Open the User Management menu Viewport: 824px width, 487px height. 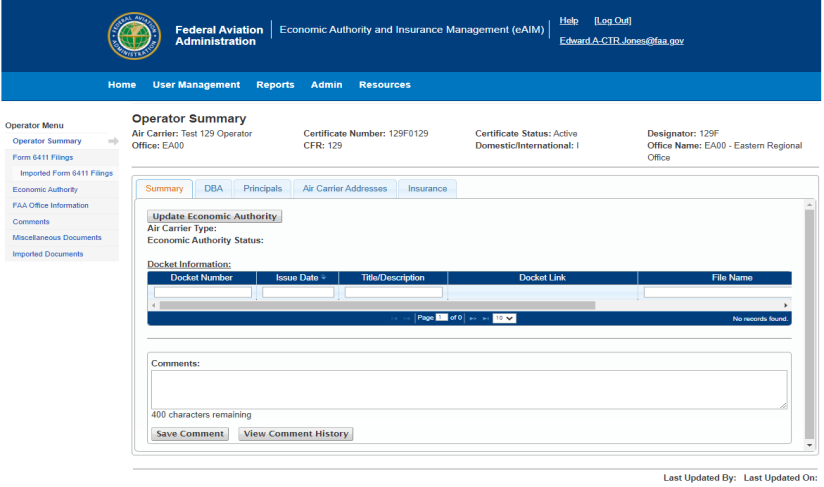click(x=196, y=85)
